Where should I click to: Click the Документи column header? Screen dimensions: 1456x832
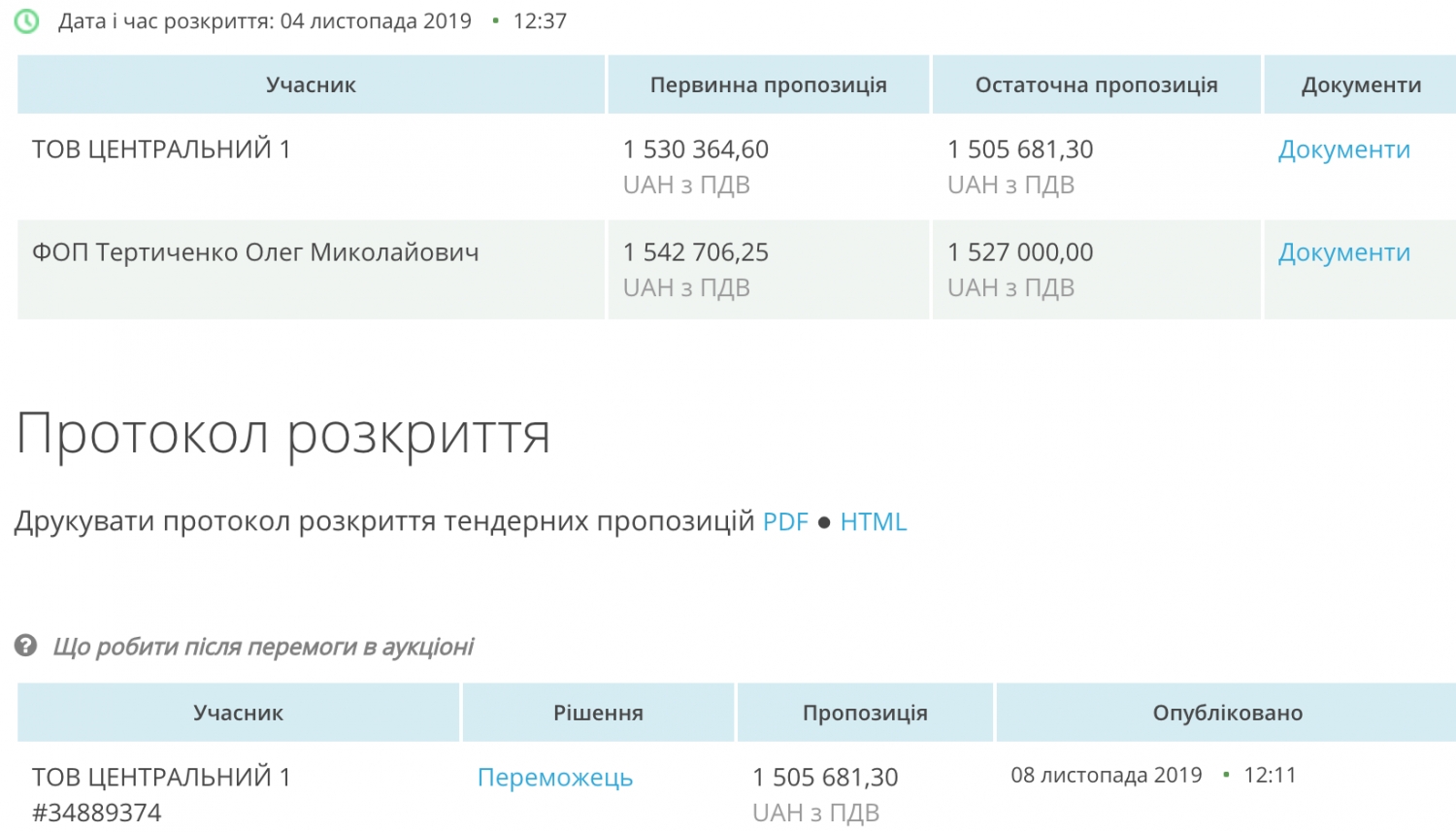1361,85
